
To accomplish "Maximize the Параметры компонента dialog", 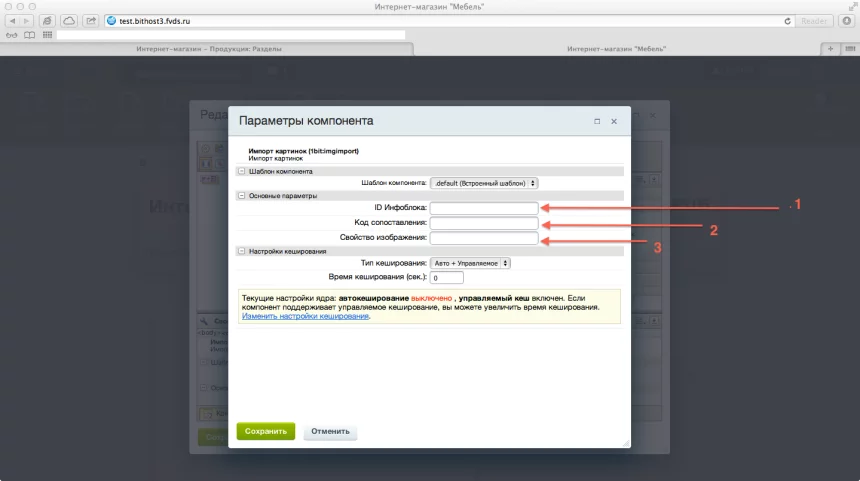I will tap(597, 121).
